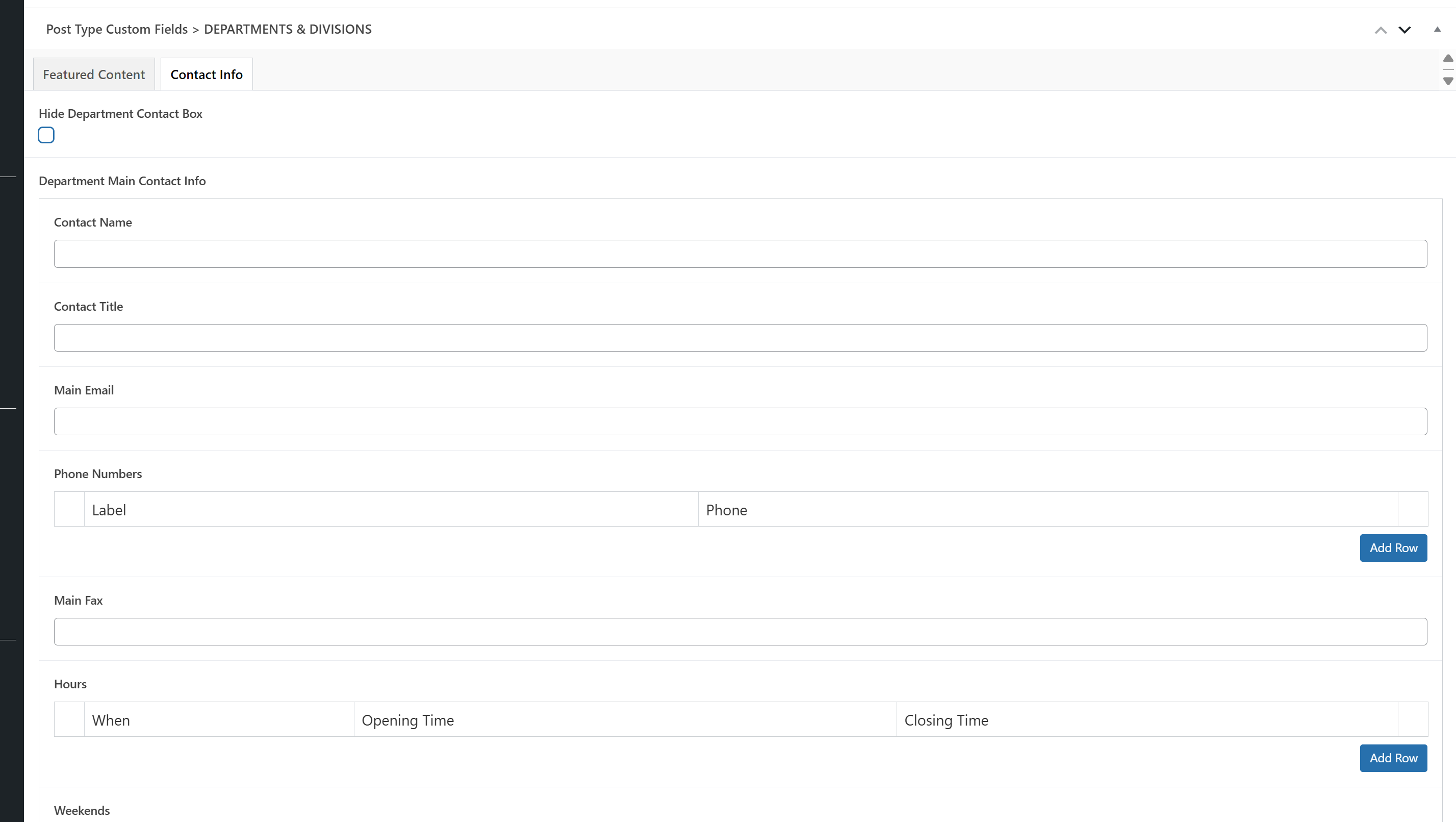Click scroll-up arrow beside the tab bar

(x=1447, y=59)
